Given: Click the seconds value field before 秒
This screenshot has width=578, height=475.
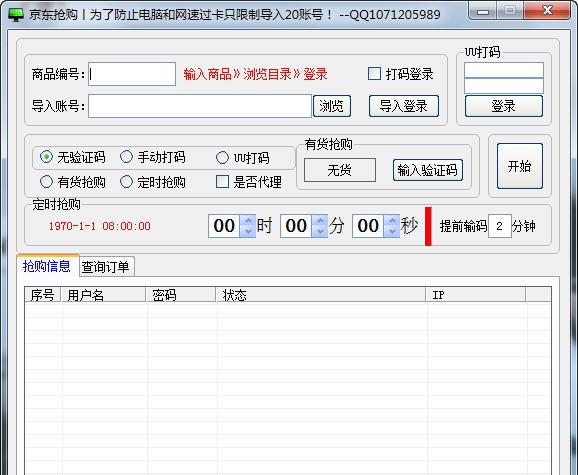Looking at the screenshot, I should [368, 226].
